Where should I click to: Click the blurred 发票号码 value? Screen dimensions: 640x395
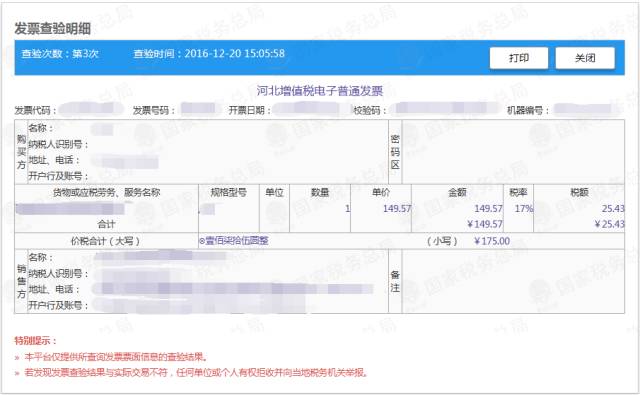pyautogui.click(x=198, y=109)
